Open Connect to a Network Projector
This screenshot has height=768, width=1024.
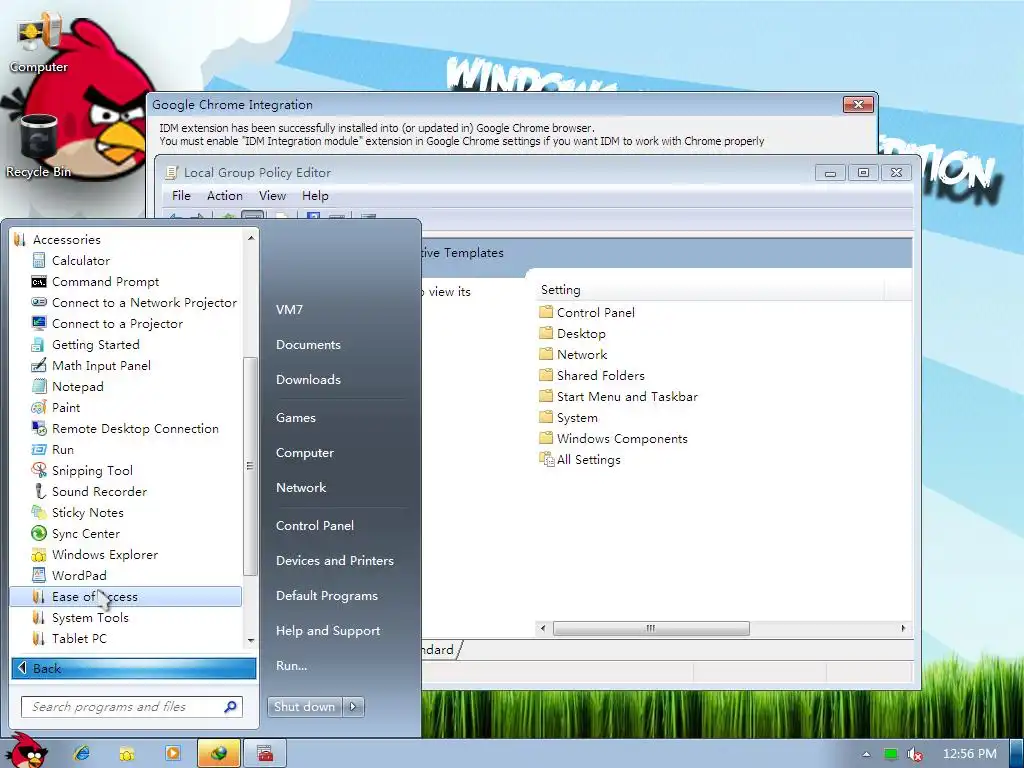point(134,302)
